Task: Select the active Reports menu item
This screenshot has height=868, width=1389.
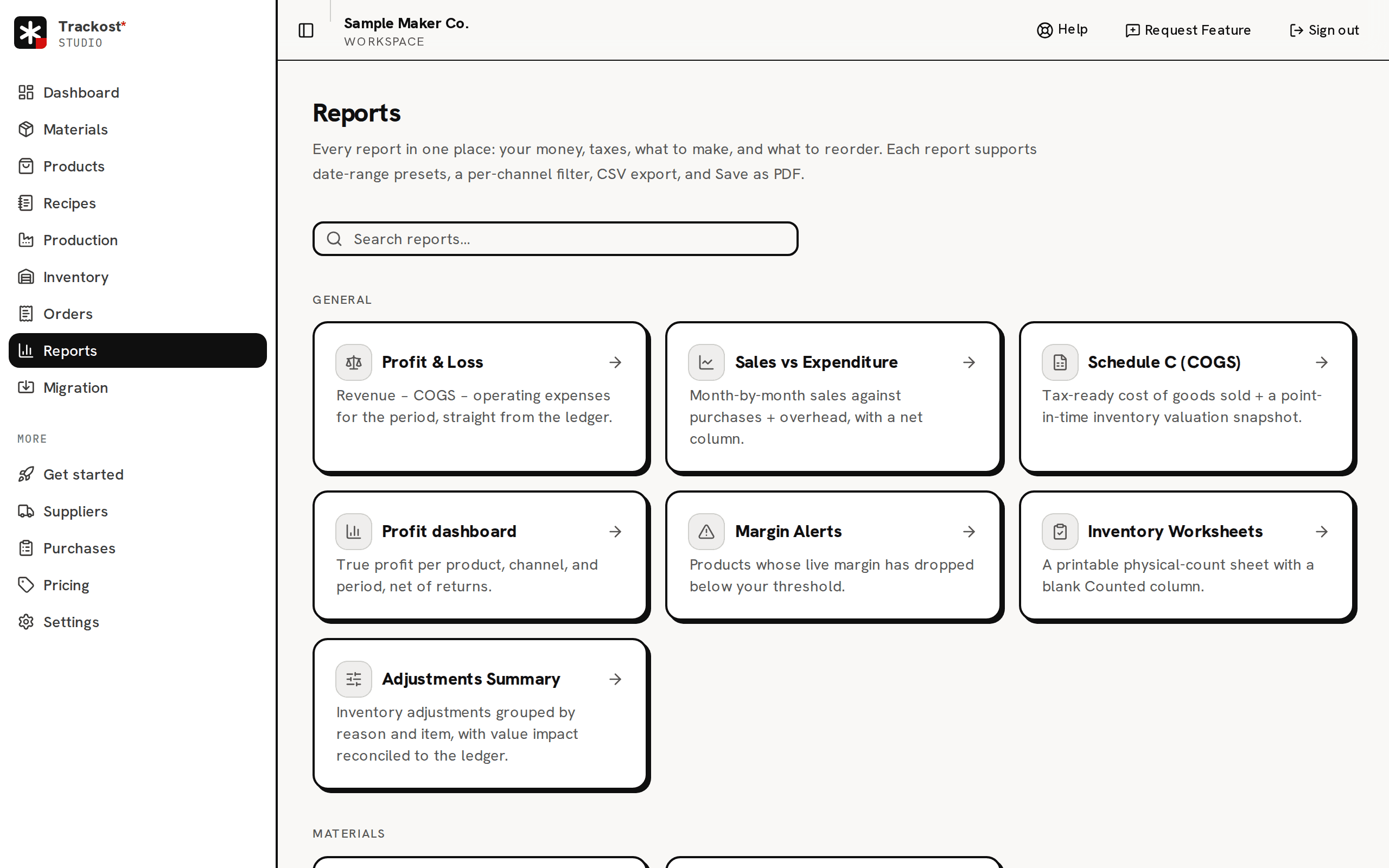Action: [x=138, y=351]
